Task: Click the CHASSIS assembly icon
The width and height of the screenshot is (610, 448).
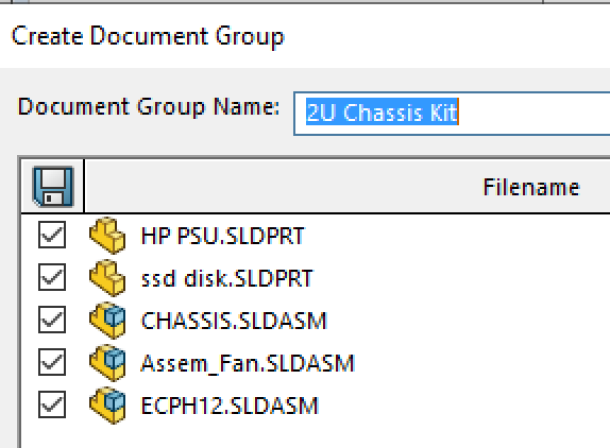Action: pos(105,321)
